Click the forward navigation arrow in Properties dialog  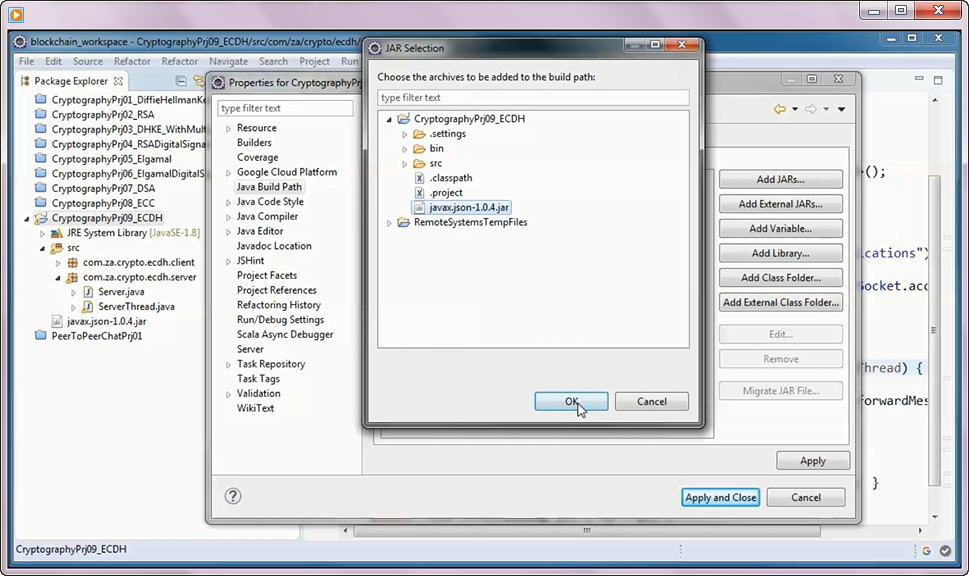point(810,109)
